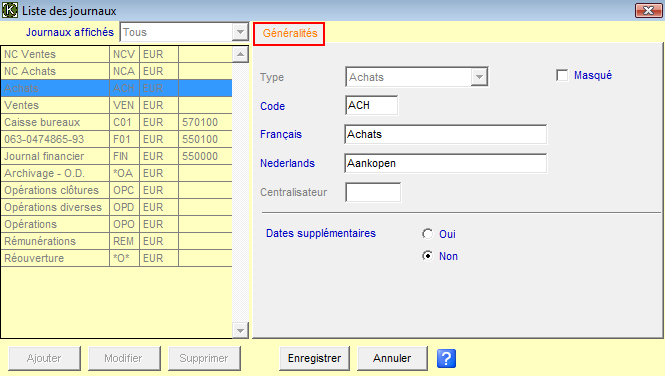Click the Dates supplémentaires label
The width and height of the screenshot is (665, 376).
tap(321, 234)
